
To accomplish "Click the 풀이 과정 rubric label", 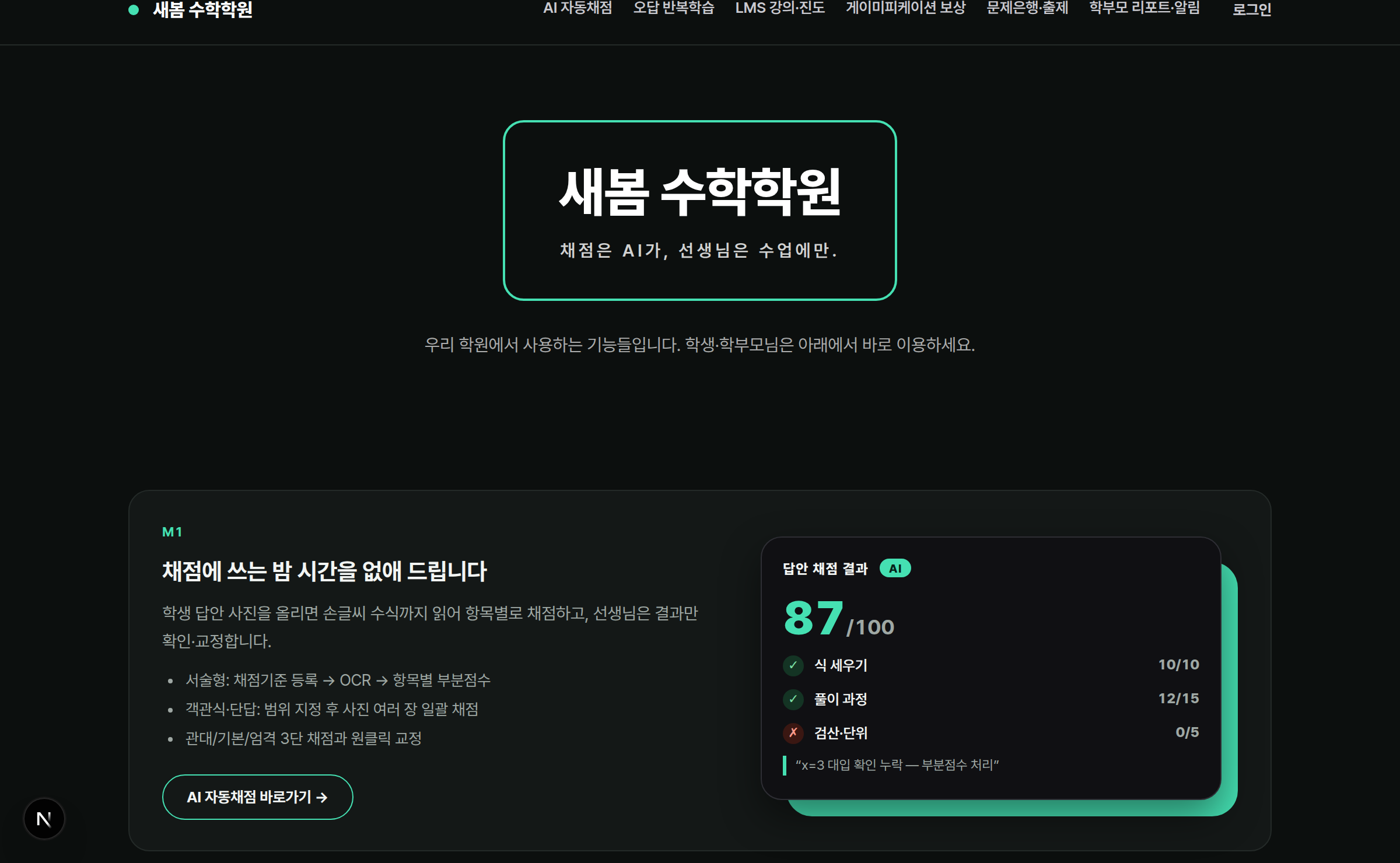I will (841, 699).
